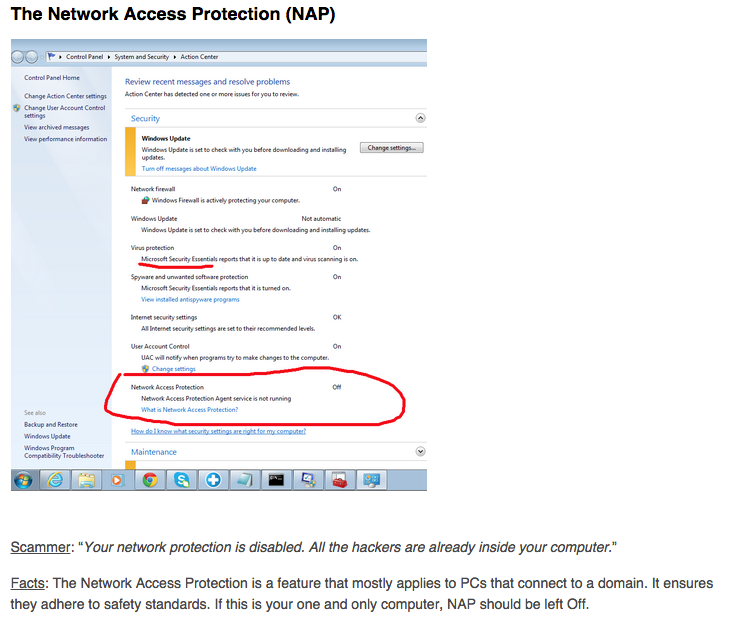Click Turn off messages about Windows Update
Screen dimensions: 732x623
tap(199, 169)
